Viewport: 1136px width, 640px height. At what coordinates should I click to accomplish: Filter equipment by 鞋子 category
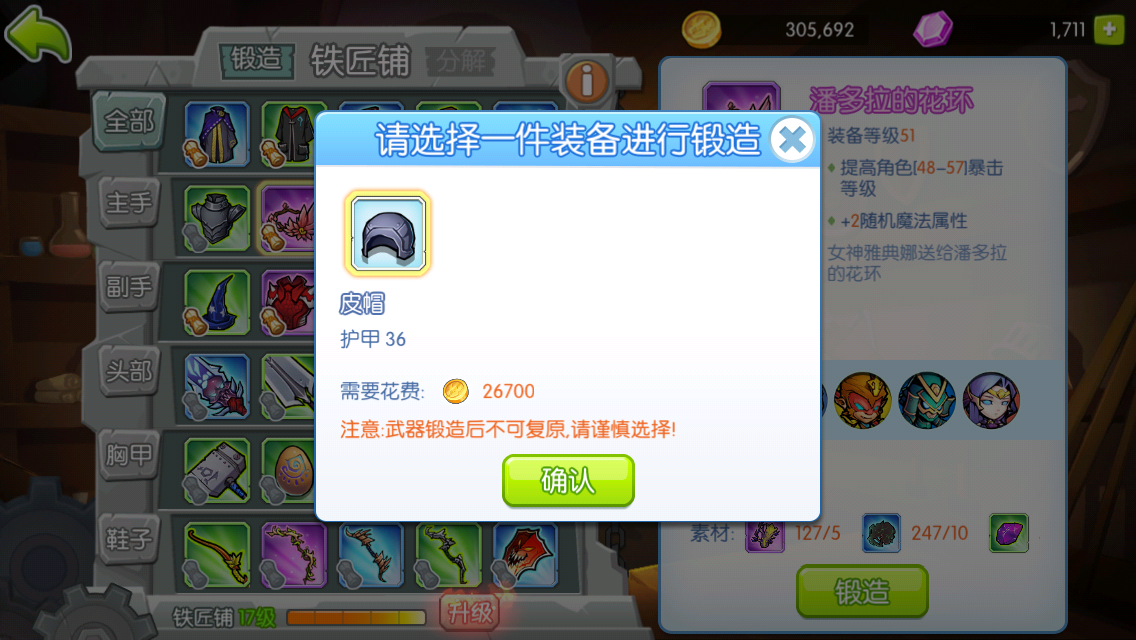pos(130,539)
